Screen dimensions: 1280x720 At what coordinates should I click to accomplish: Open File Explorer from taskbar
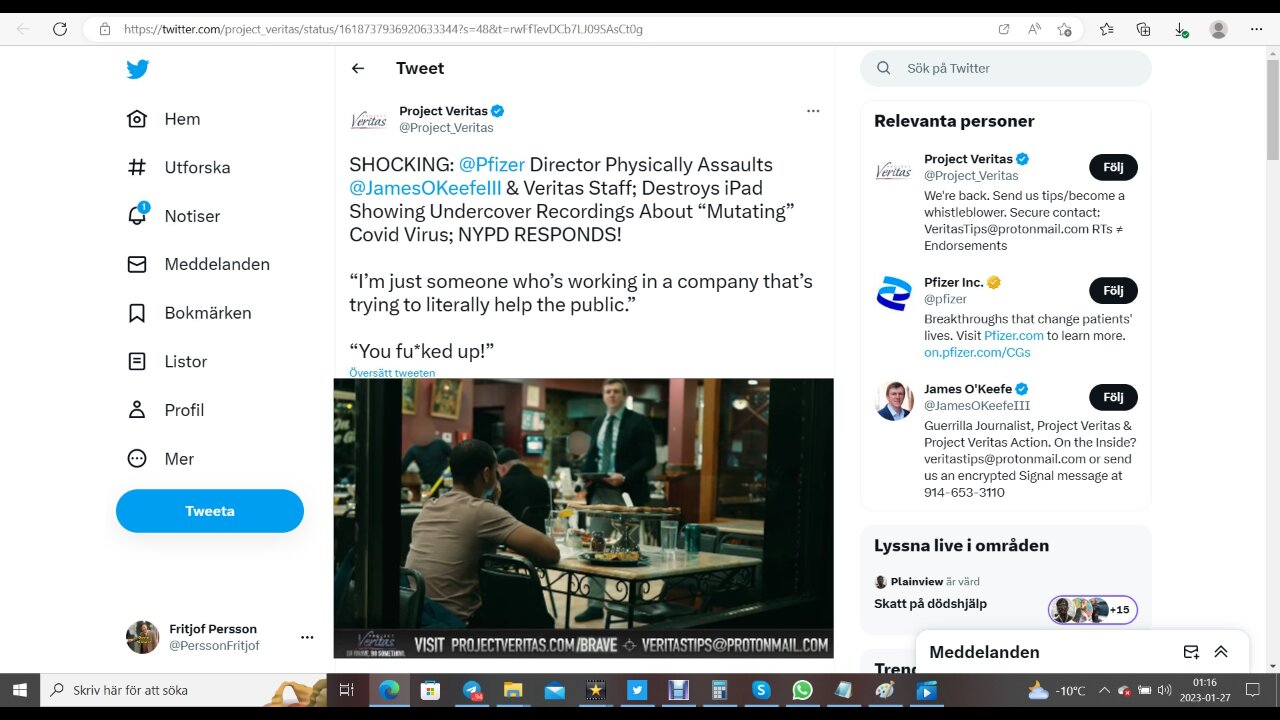[x=513, y=690]
